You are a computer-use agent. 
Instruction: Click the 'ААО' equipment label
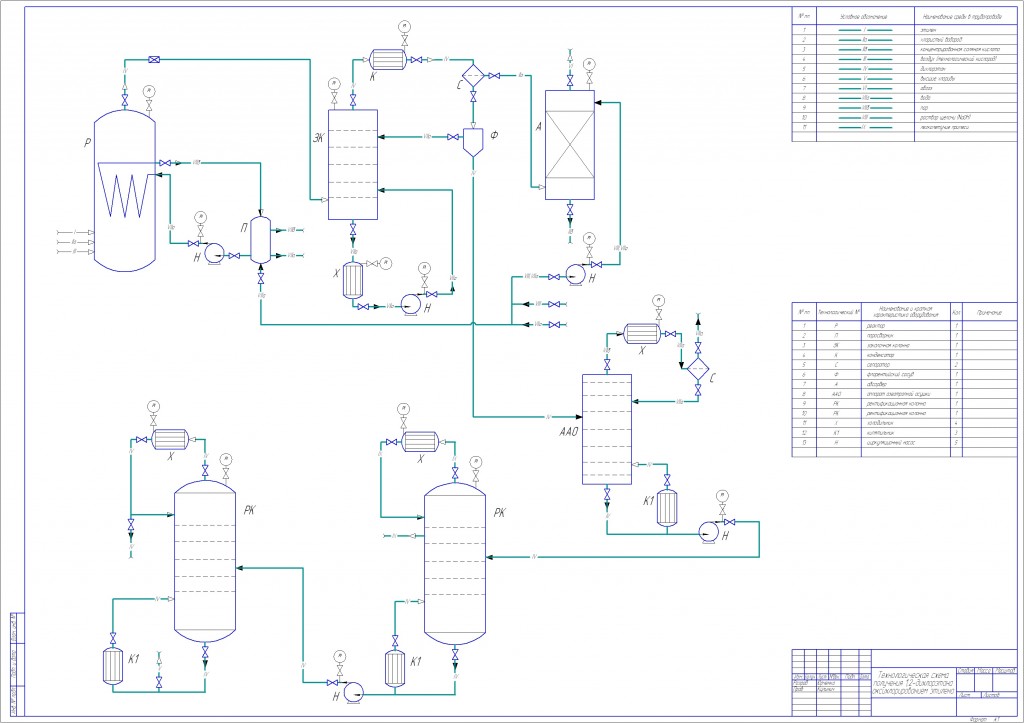[x=569, y=432]
